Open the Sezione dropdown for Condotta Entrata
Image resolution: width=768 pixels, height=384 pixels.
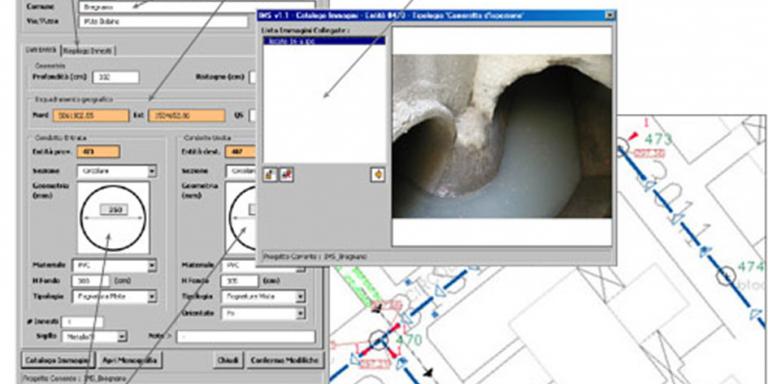152,171
